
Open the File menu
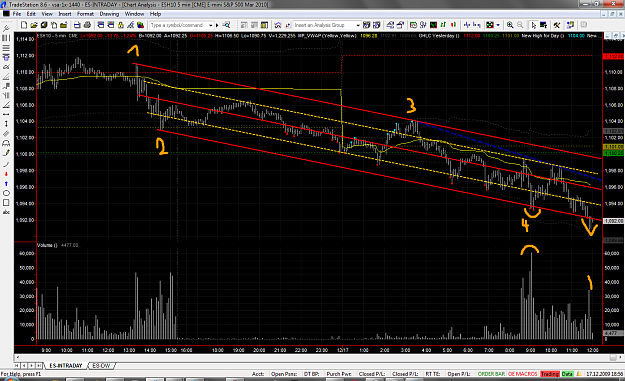[17, 14]
